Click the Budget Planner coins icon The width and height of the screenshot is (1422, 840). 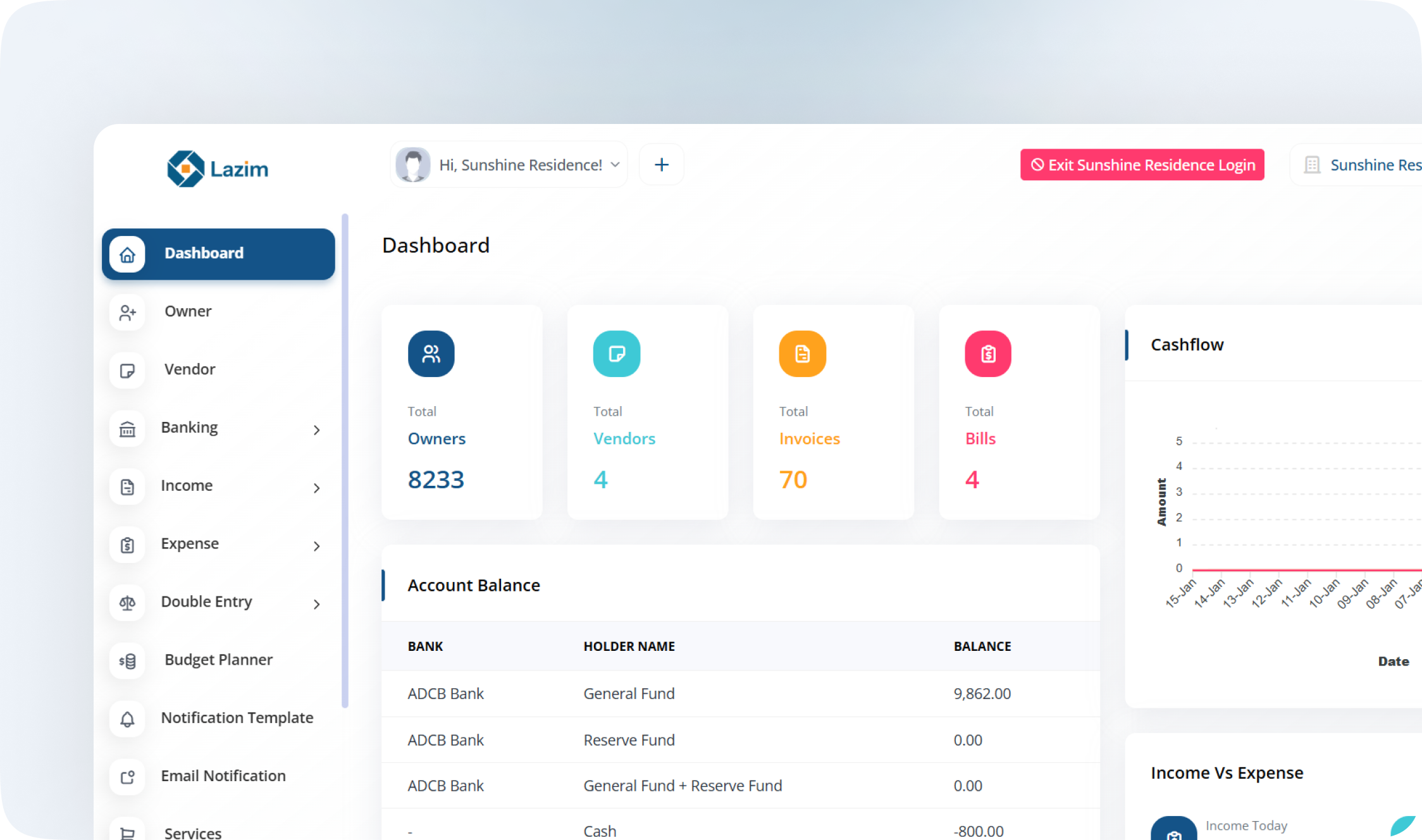coord(127,661)
